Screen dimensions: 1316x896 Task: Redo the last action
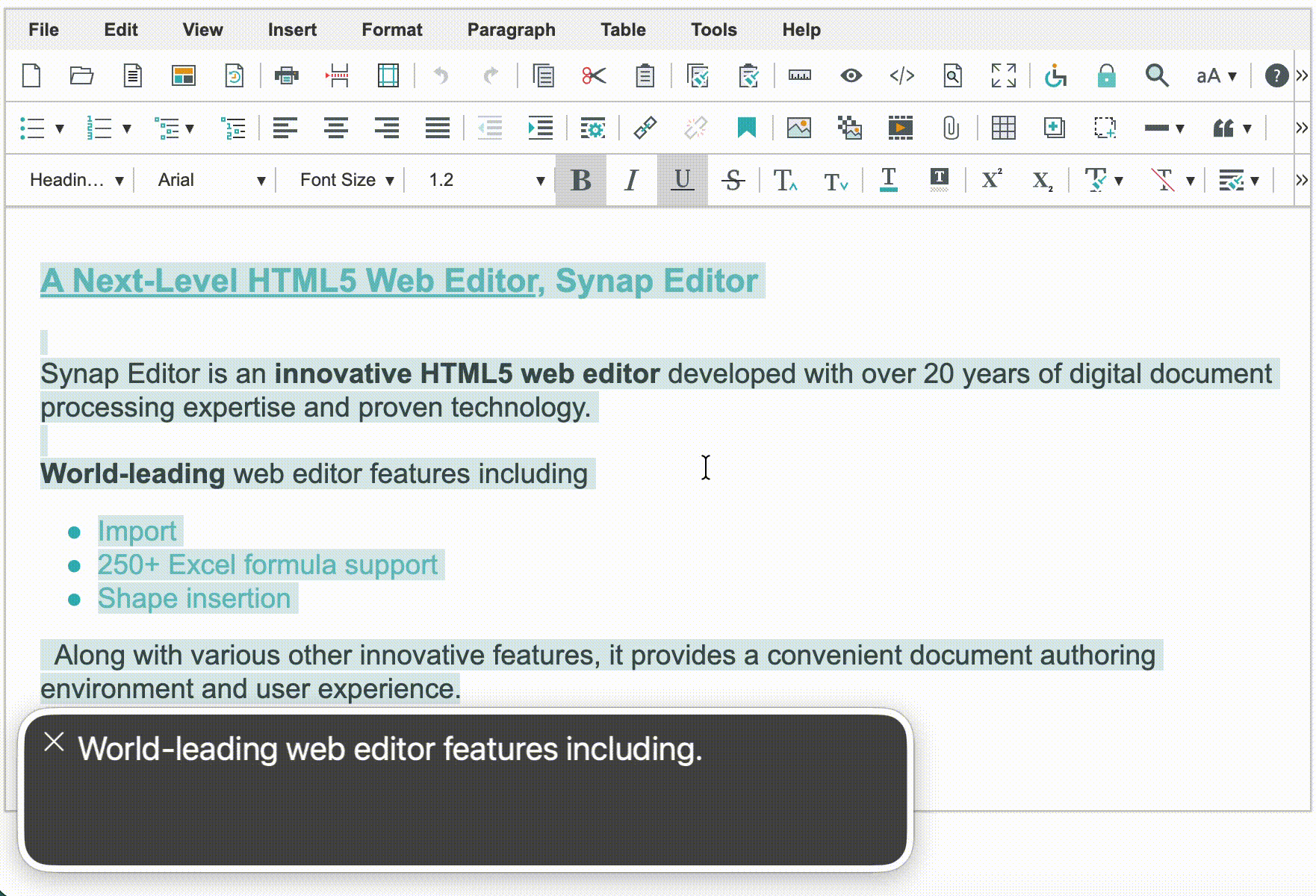491,75
